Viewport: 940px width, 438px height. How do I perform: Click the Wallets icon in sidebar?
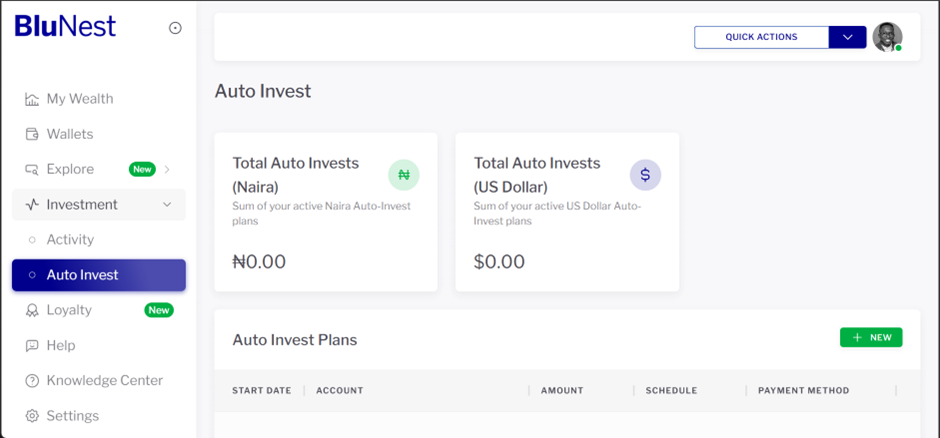(32, 134)
